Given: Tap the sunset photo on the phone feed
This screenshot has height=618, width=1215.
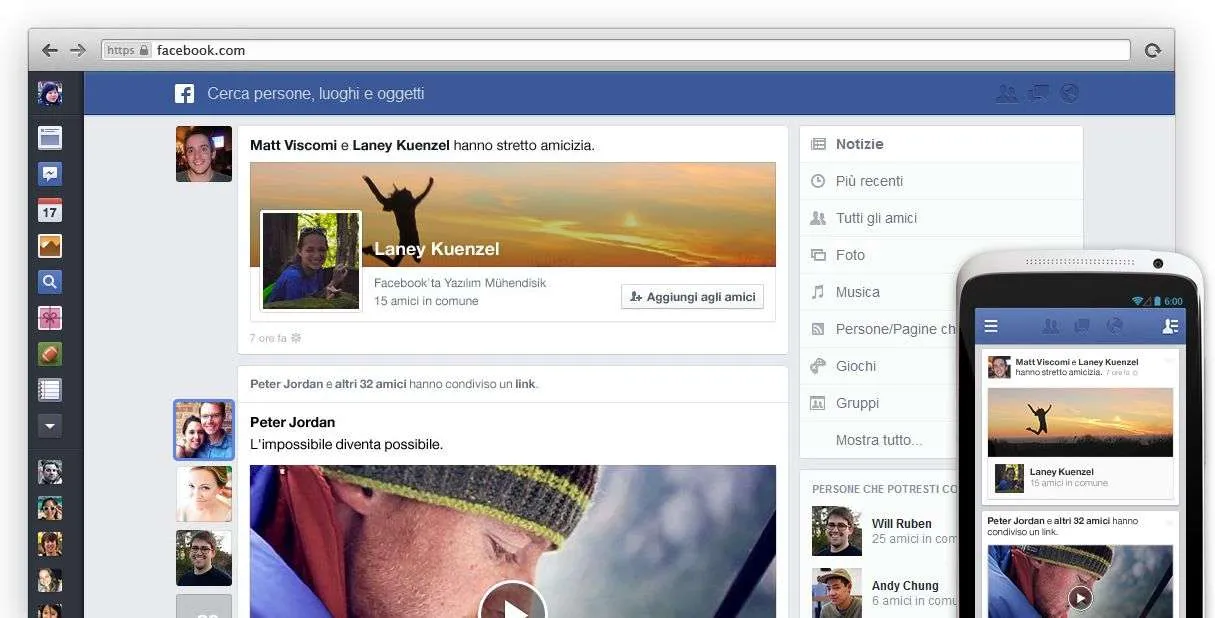Looking at the screenshot, I should click(x=1080, y=422).
